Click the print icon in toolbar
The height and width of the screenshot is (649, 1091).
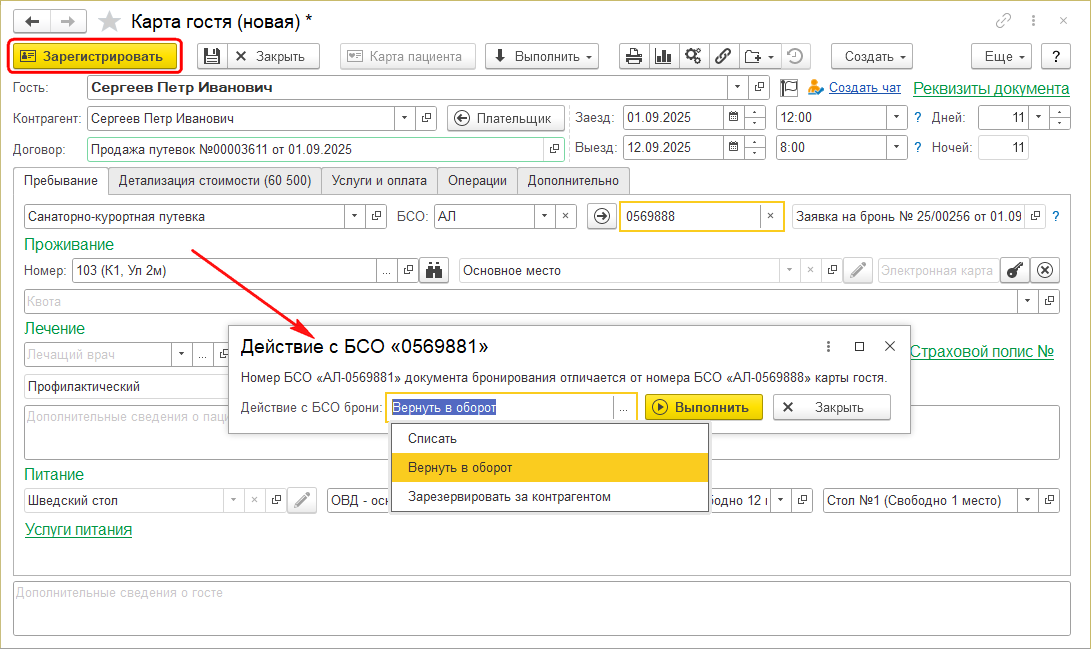(633, 56)
